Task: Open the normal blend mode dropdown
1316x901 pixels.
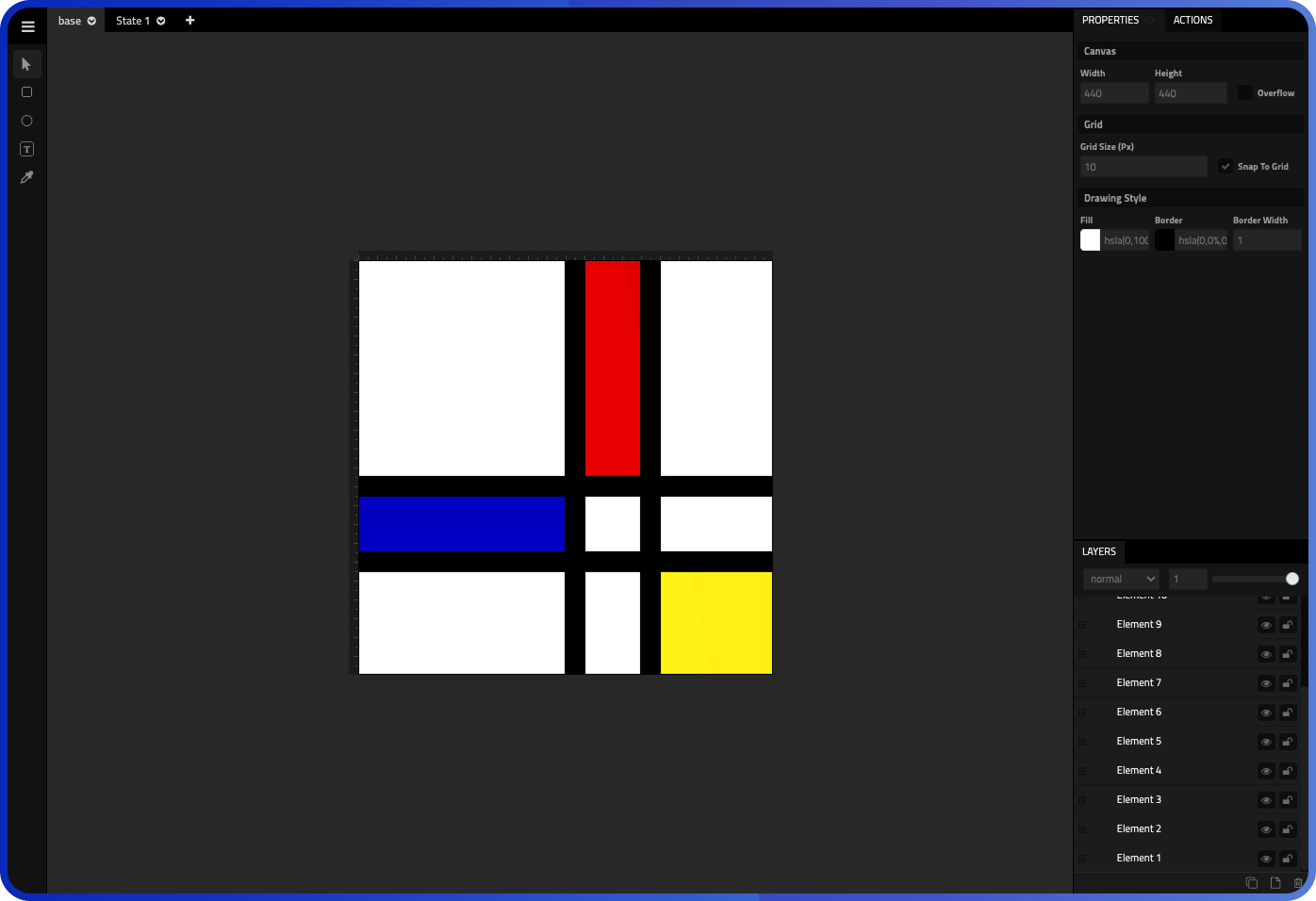Action: 1122,580
